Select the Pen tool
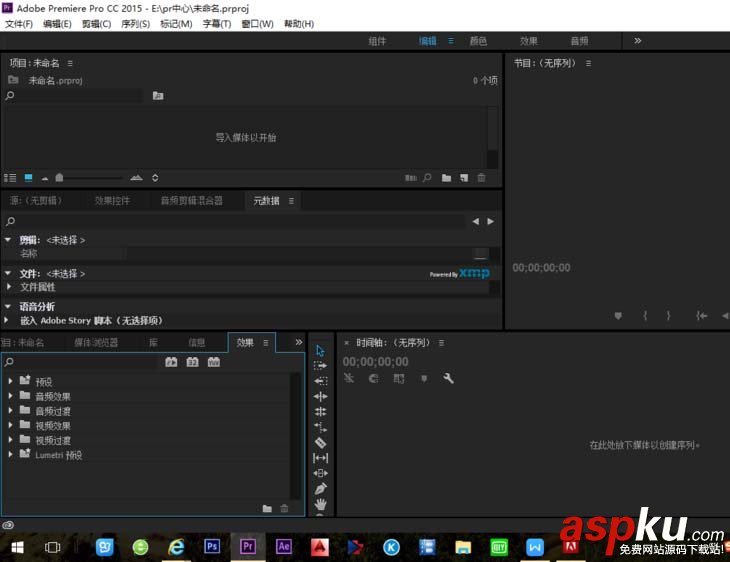 [x=320, y=488]
